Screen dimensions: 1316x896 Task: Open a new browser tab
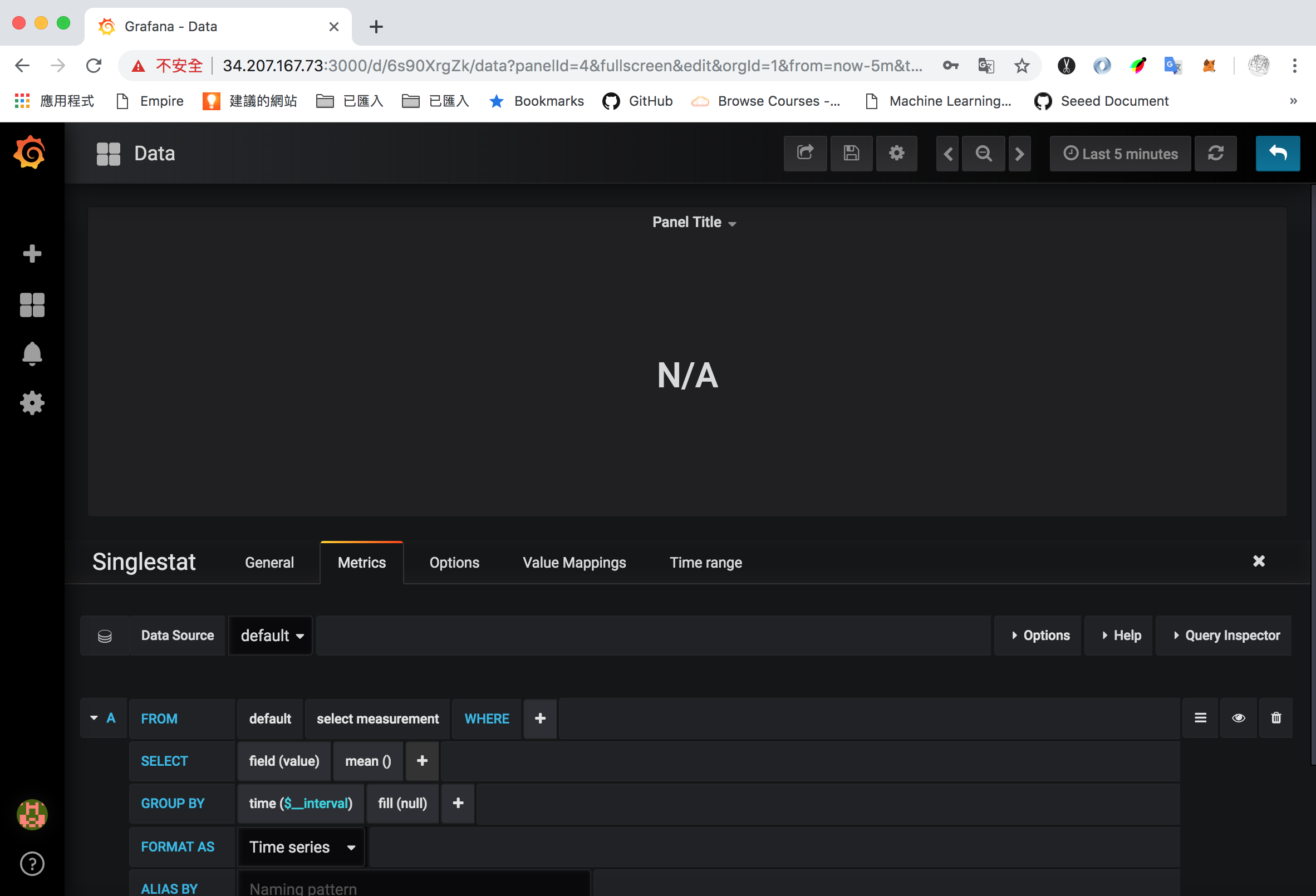tap(376, 27)
